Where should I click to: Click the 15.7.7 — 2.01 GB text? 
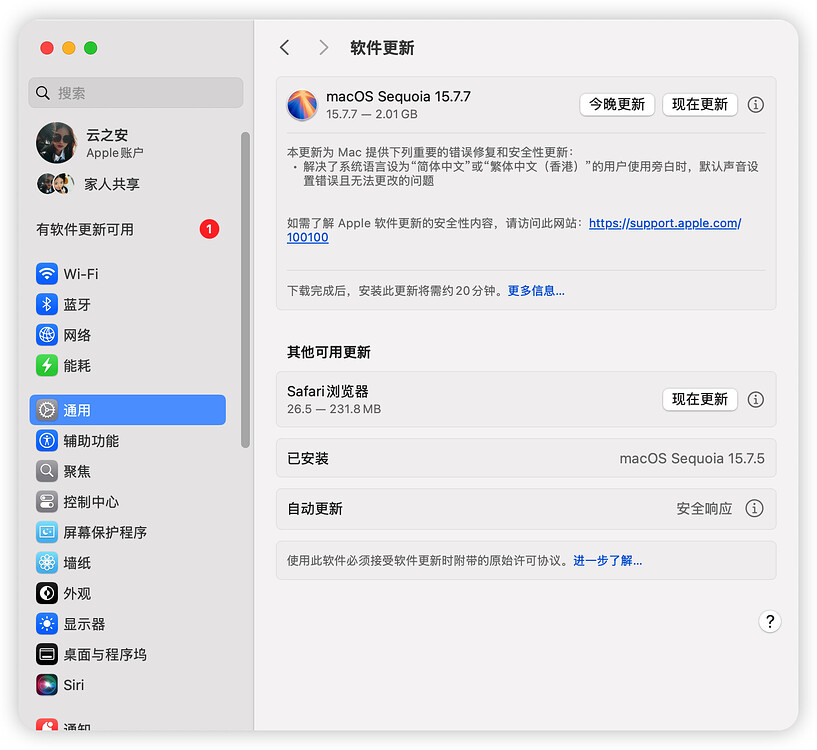372,114
